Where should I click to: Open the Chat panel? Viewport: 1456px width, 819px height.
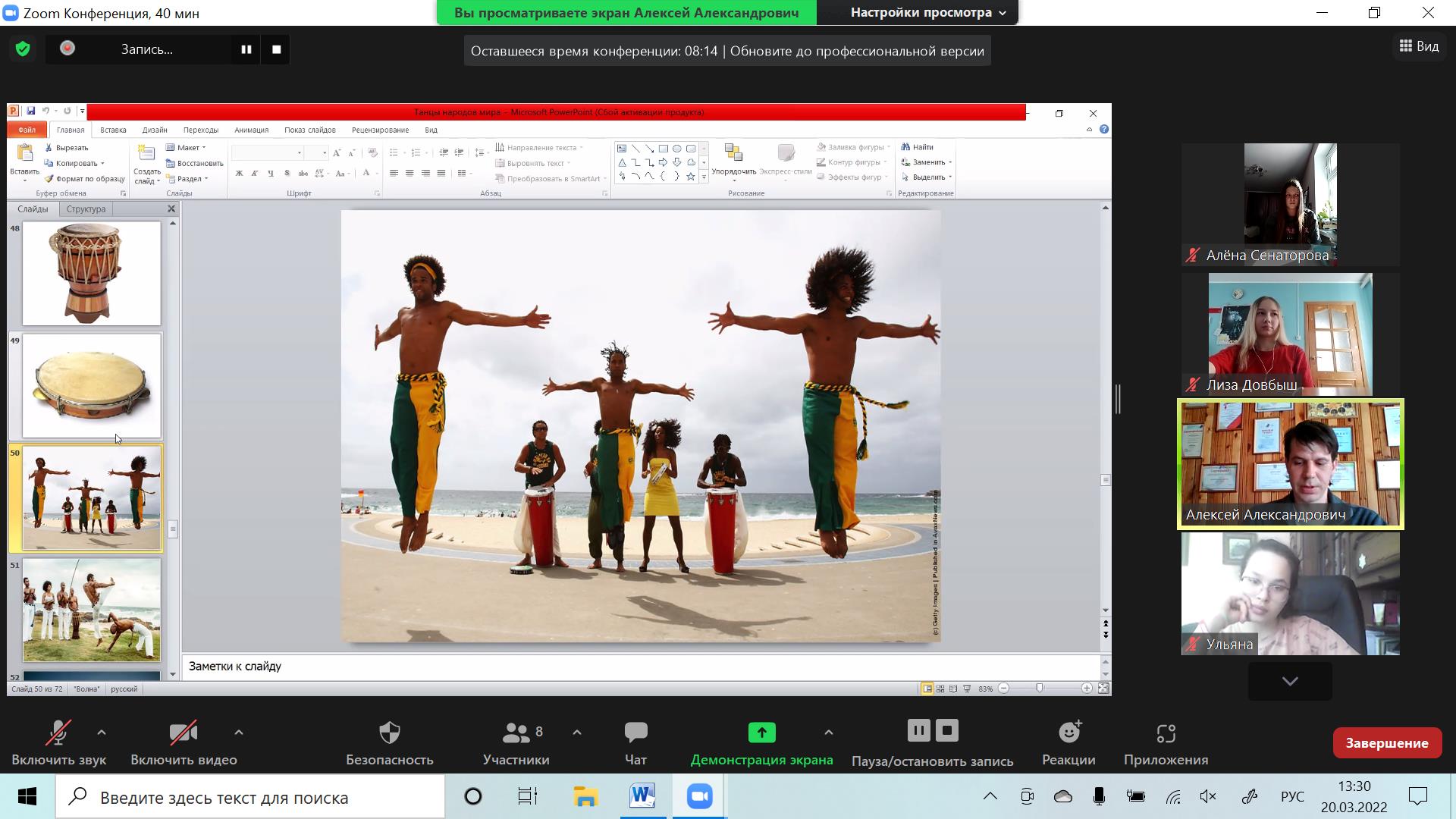635,733
